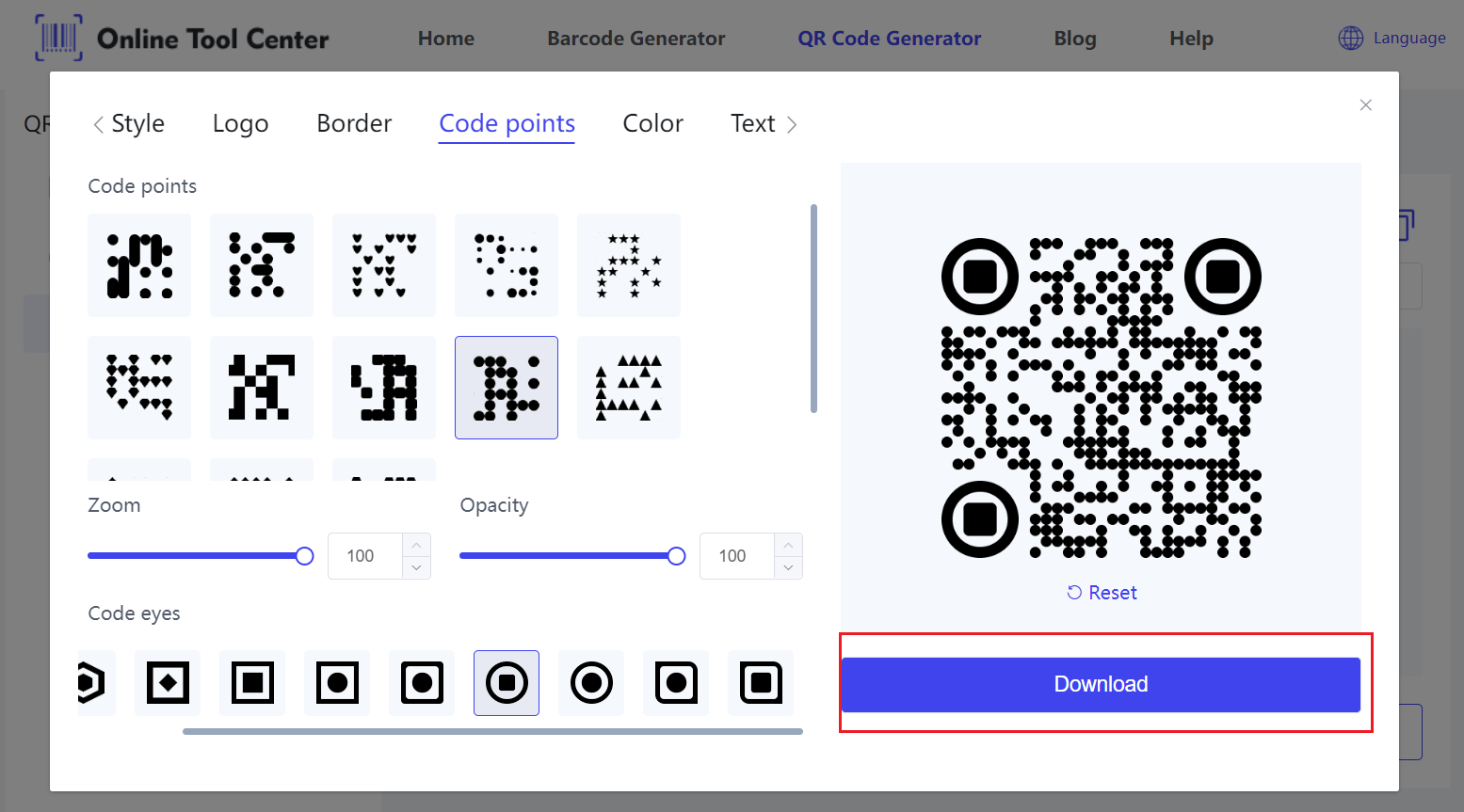Viewport: 1464px width, 812px height.
Task: Select the triangles code points style
Action: coord(629,388)
